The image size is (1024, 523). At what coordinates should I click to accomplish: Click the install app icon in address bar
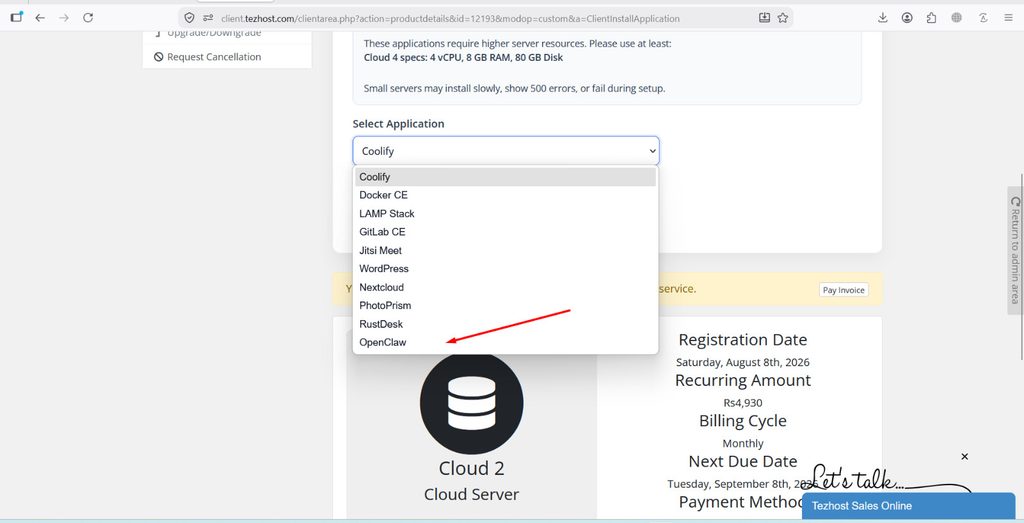(764, 18)
